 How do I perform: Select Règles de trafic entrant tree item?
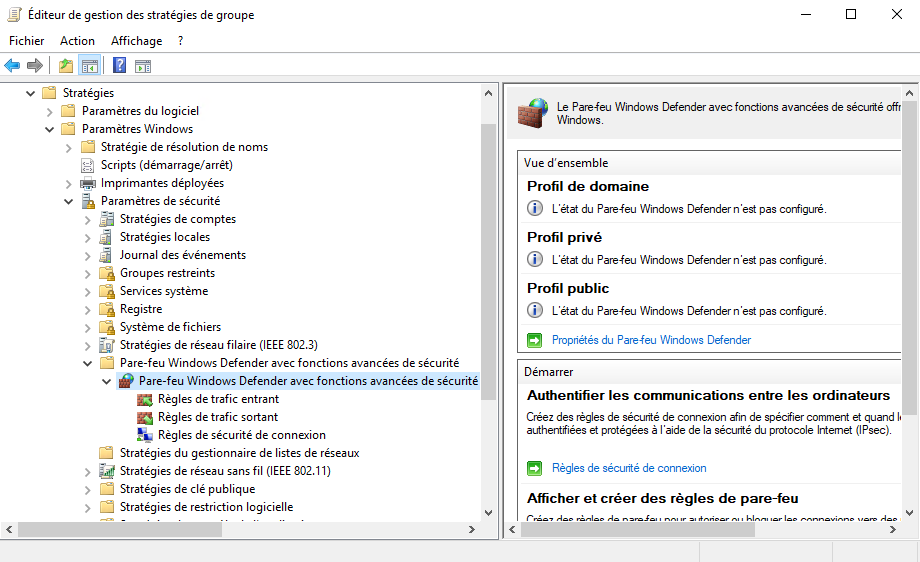click(x=218, y=399)
